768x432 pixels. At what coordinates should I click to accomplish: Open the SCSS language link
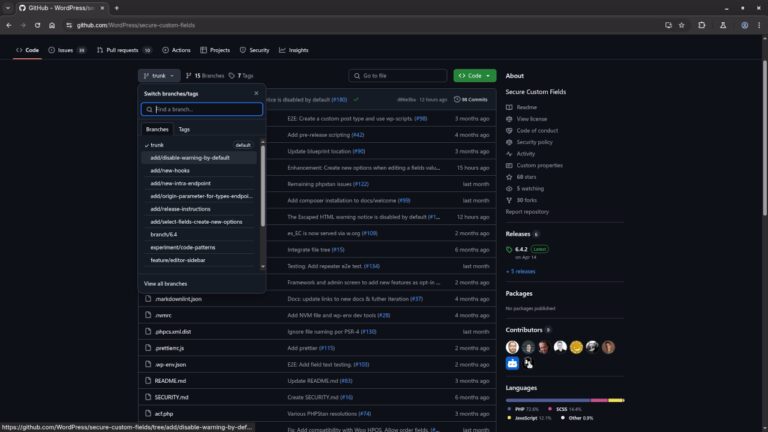[565, 409]
